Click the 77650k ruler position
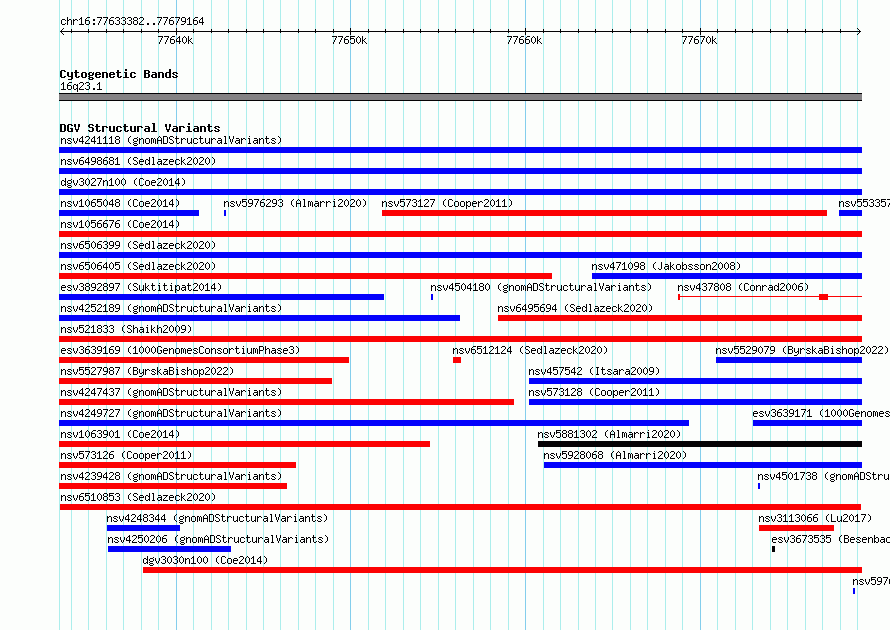The width and height of the screenshot is (890, 630). (349, 40)
